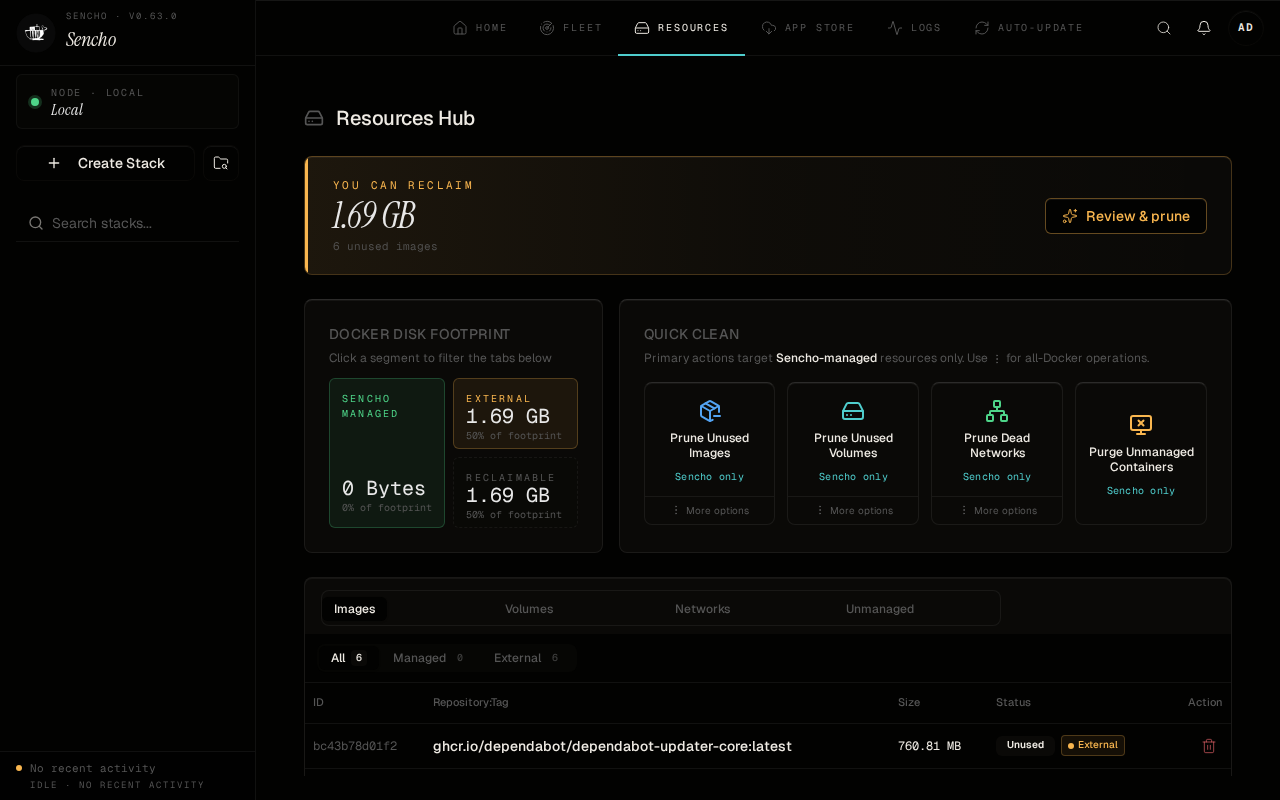Click the sparkle icon on Review & prune
1280x800 pixels.
pyautogui.click(x=1070, y=216)
